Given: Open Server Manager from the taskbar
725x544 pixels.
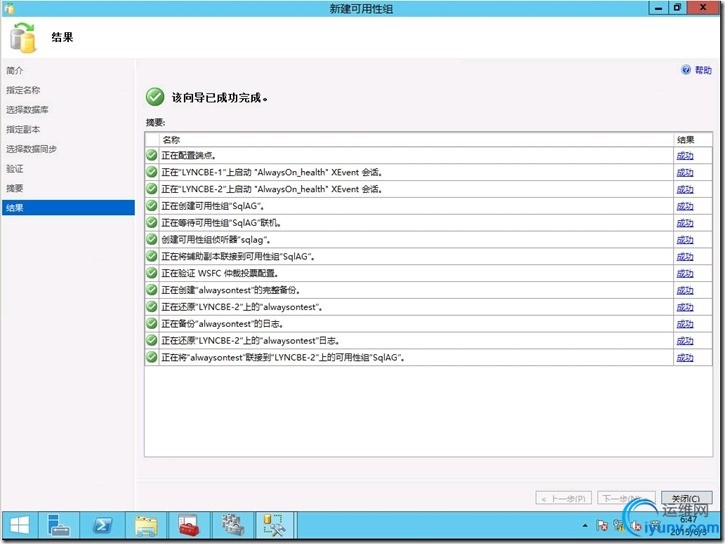Looking at the screenshot, I should (58, 526).
